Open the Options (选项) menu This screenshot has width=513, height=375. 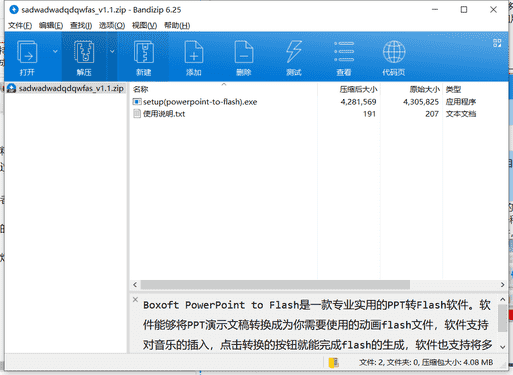[x=112, y=26]
